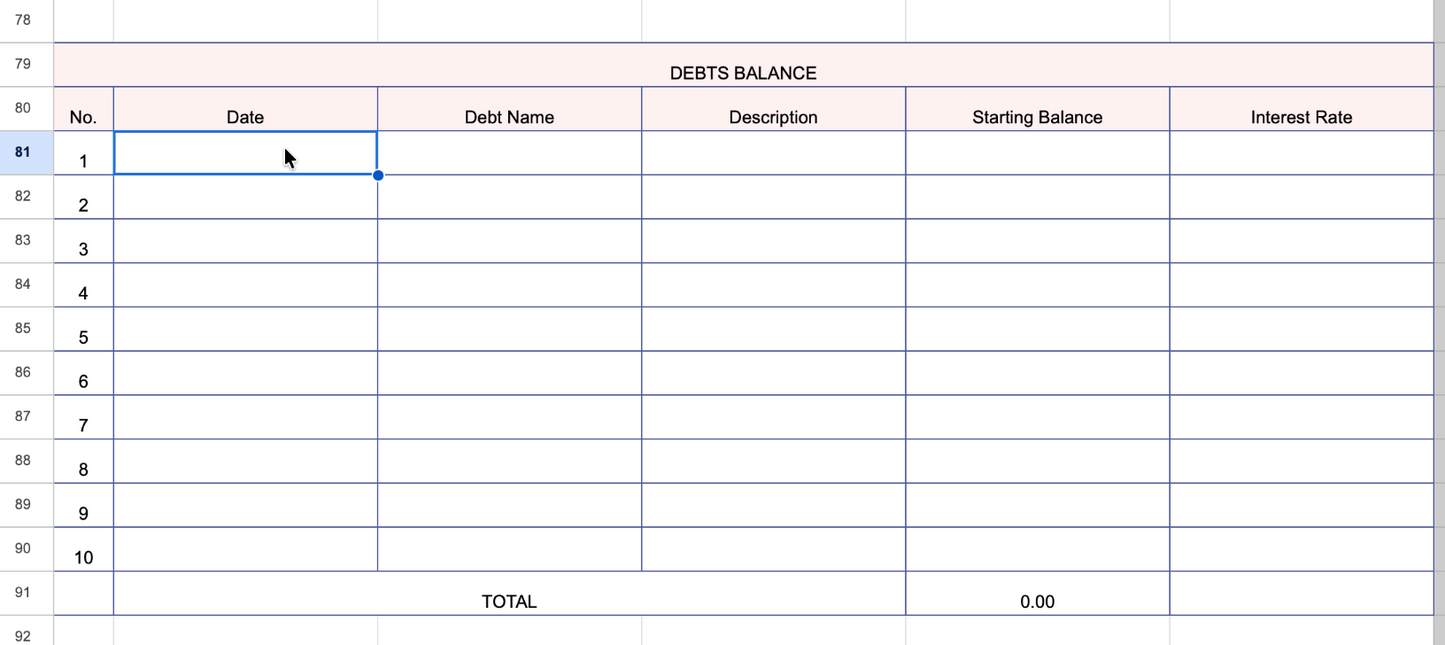The image size is (1445, 645).
Task: Select row header 79
Action: click(x=26, y=65)
